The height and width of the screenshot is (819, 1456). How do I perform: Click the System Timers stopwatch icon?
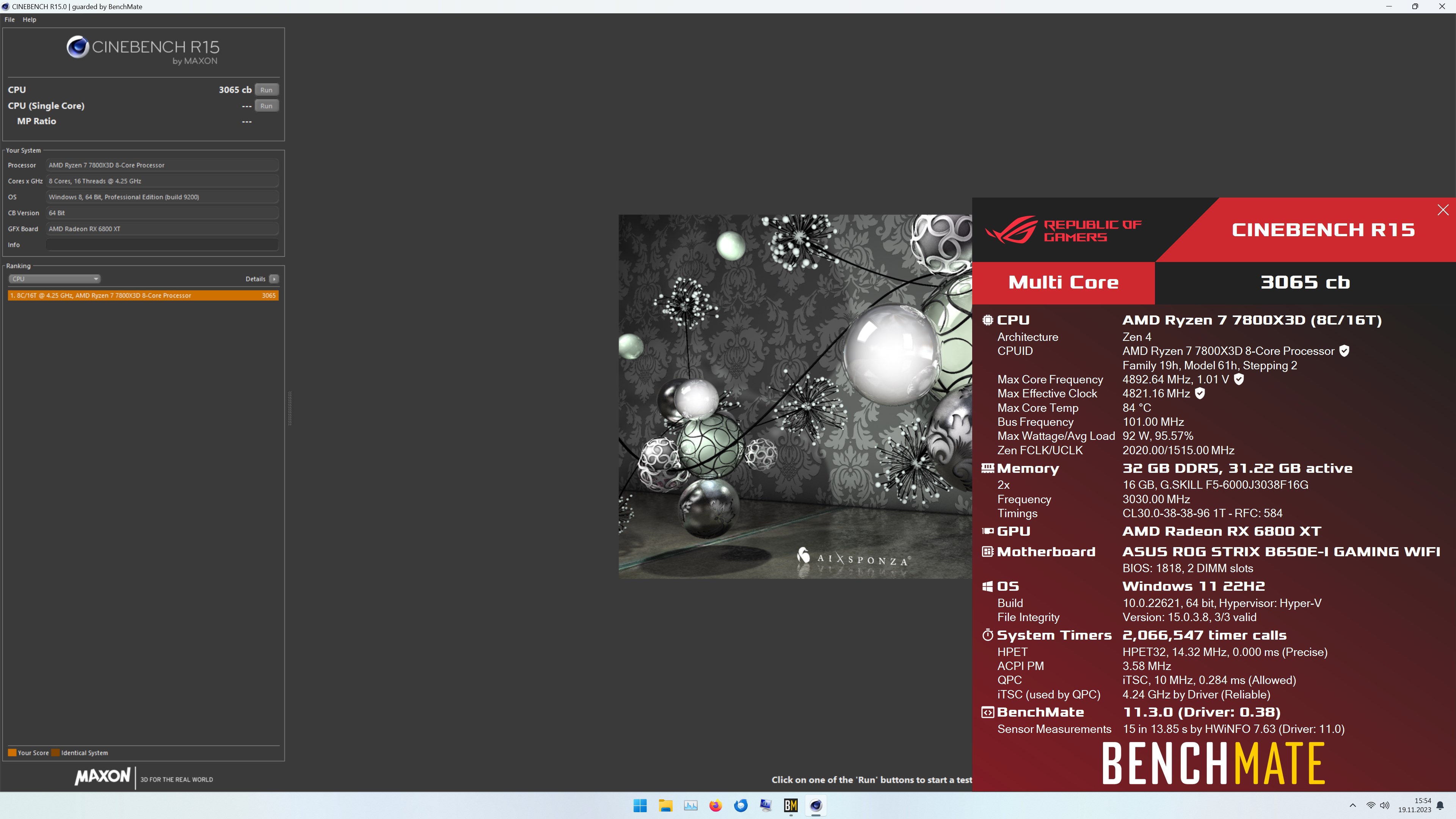[x=987, y=635]
